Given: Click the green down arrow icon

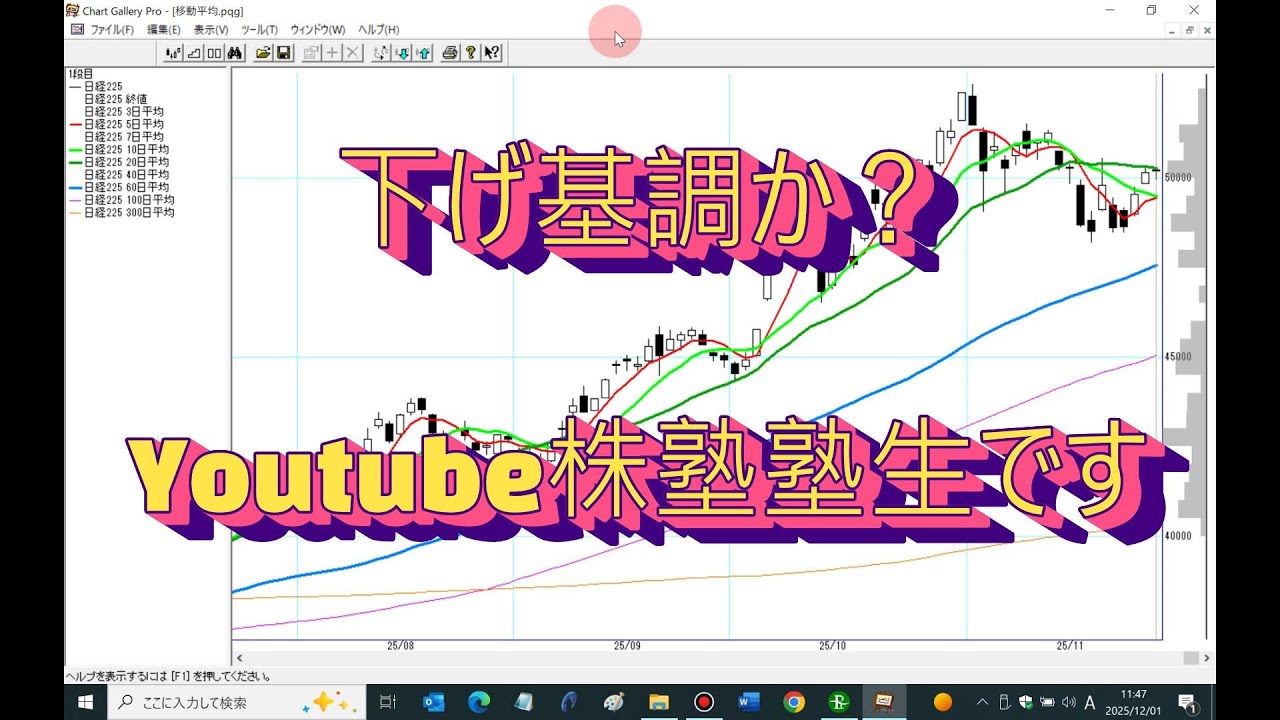Looking at the screenshot, I should pyautogui.click(x=402, y=53).
